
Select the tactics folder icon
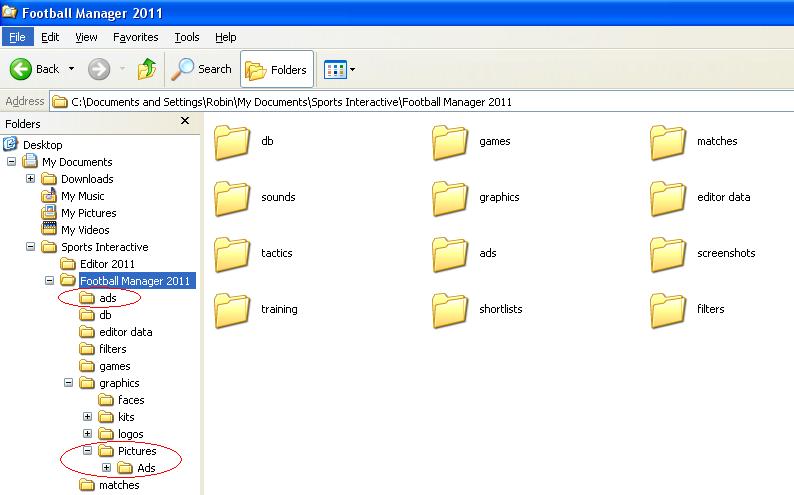(x=232, y=255)
